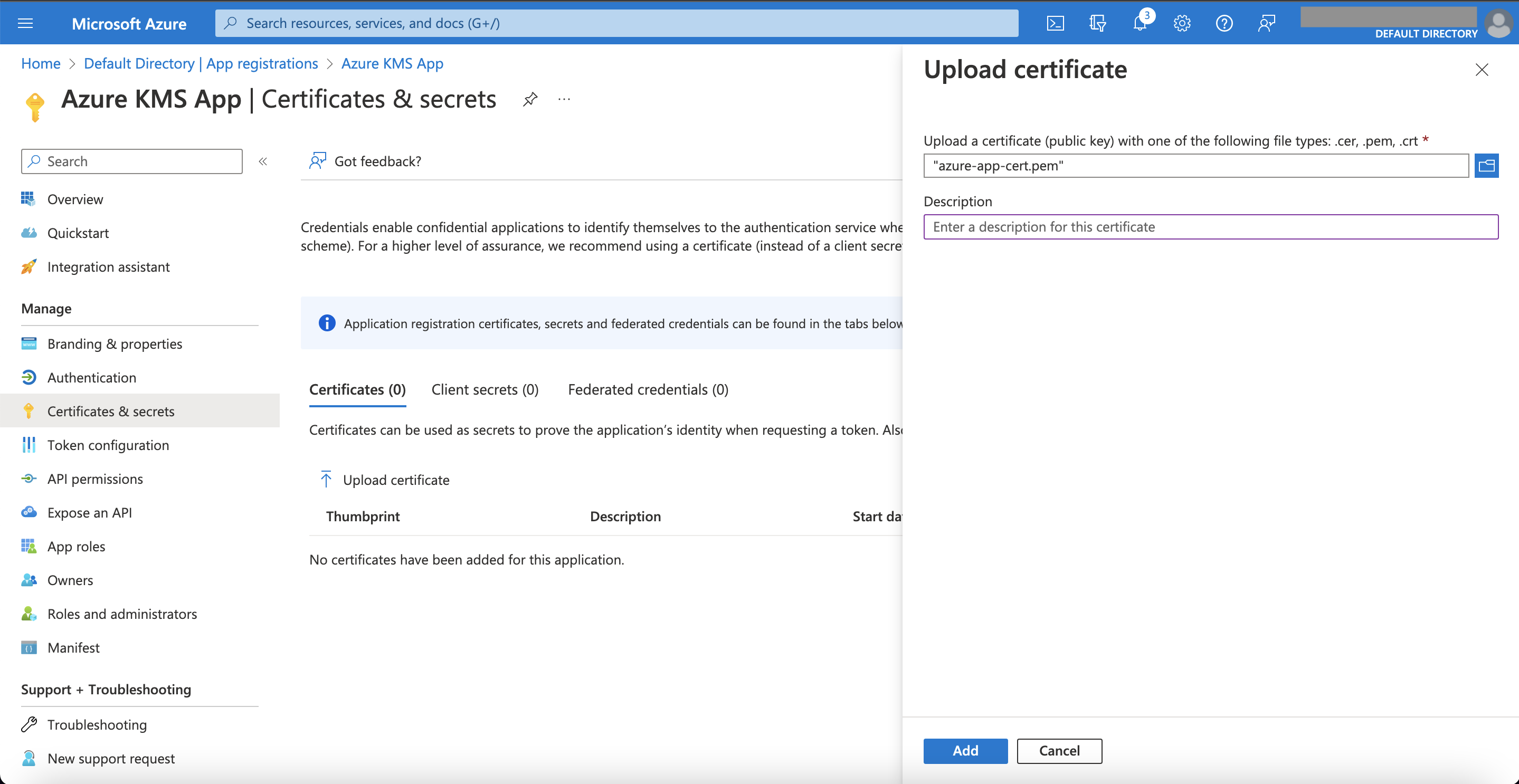1519x784 pixels.
Task: Focus the certificate Description field
Action: click(1211, 226)
